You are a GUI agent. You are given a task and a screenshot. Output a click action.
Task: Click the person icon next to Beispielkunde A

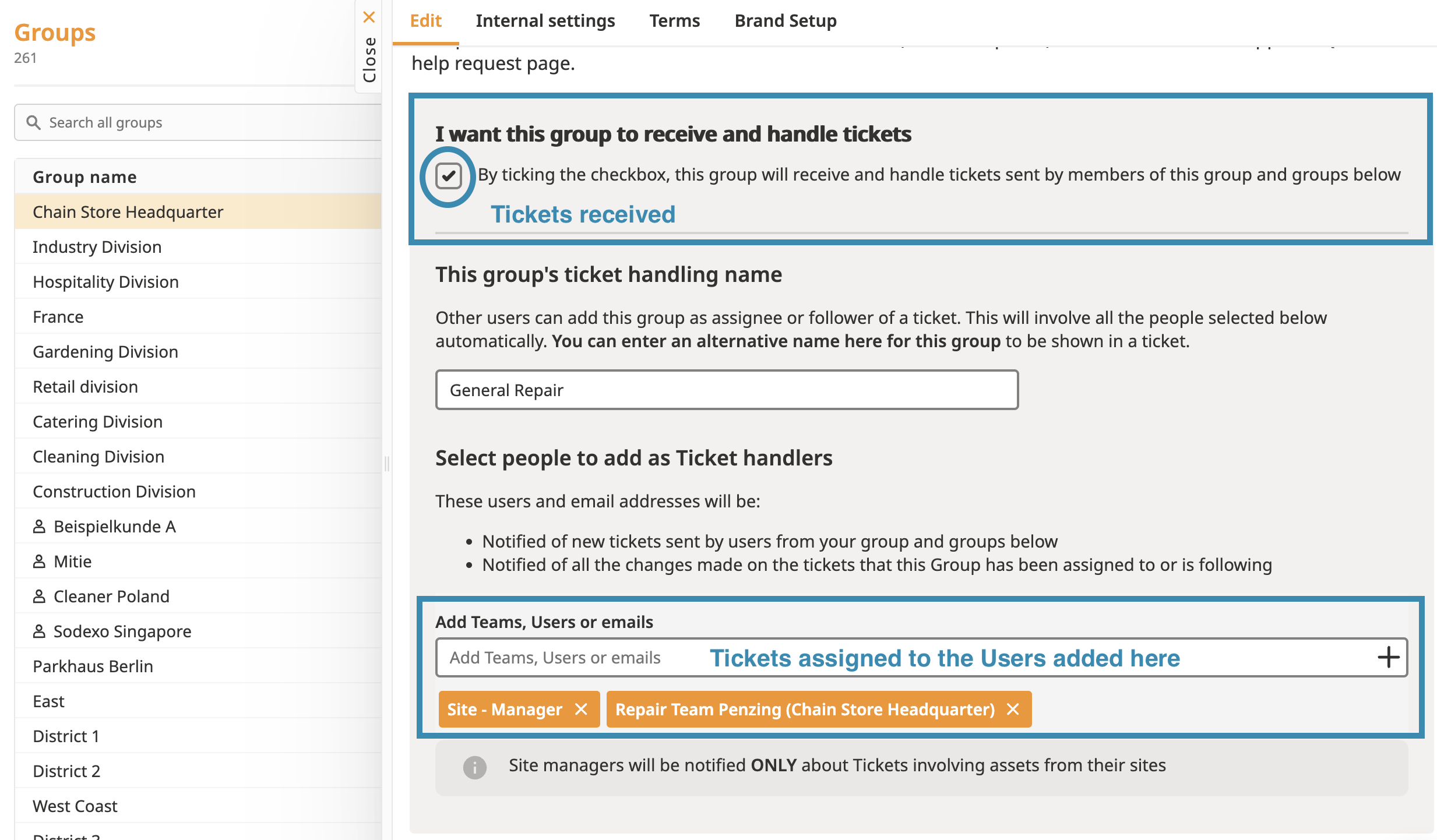point(39,527)
